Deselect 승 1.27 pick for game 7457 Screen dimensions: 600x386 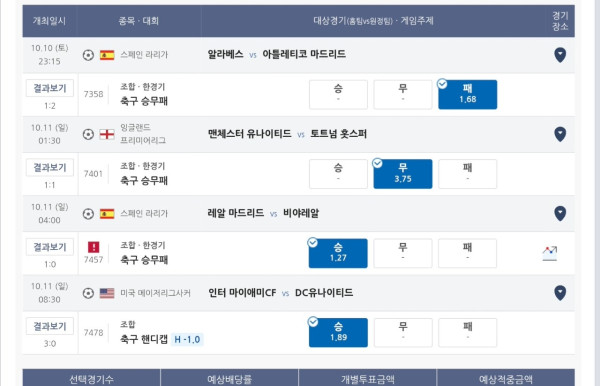(x=338, y=253)
